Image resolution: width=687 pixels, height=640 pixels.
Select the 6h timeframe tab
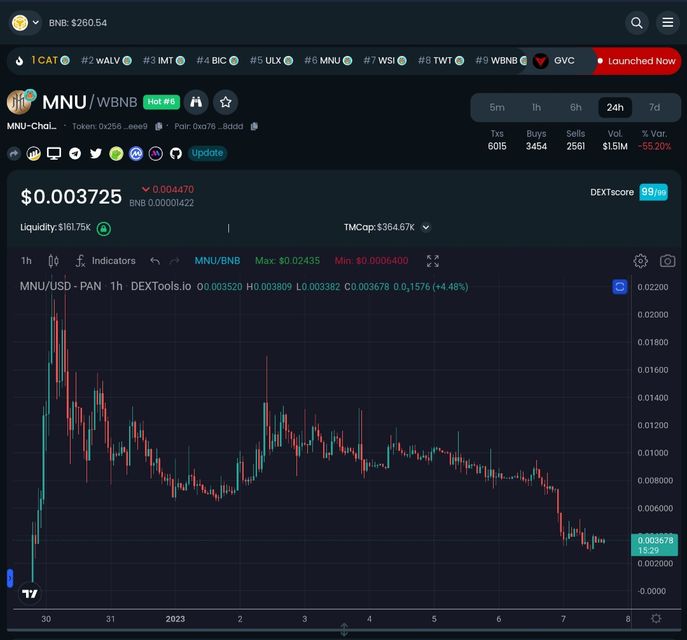(576, 107)
